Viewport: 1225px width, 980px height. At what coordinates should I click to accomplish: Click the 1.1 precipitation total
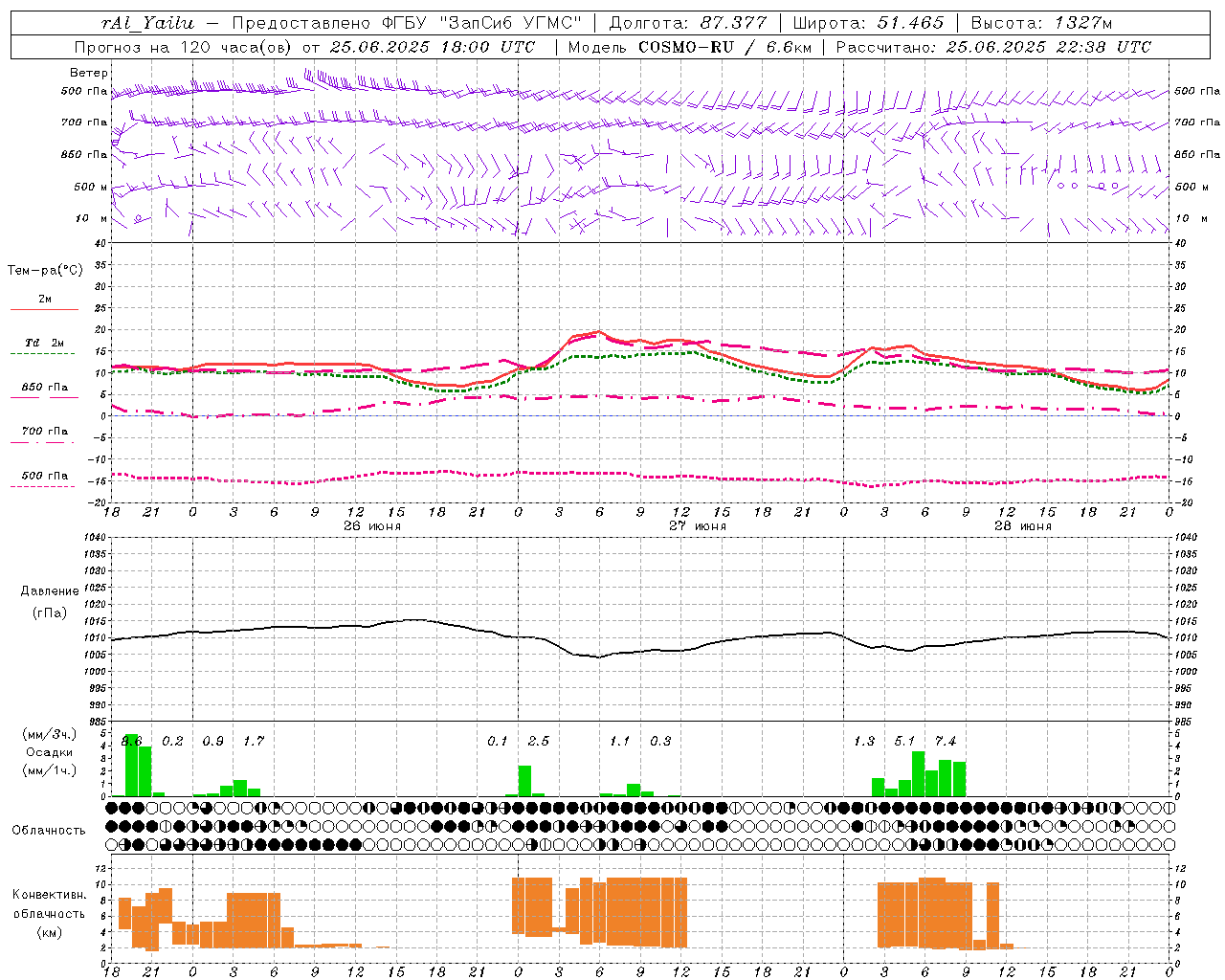pyautogui.click(x=620, y=741)
